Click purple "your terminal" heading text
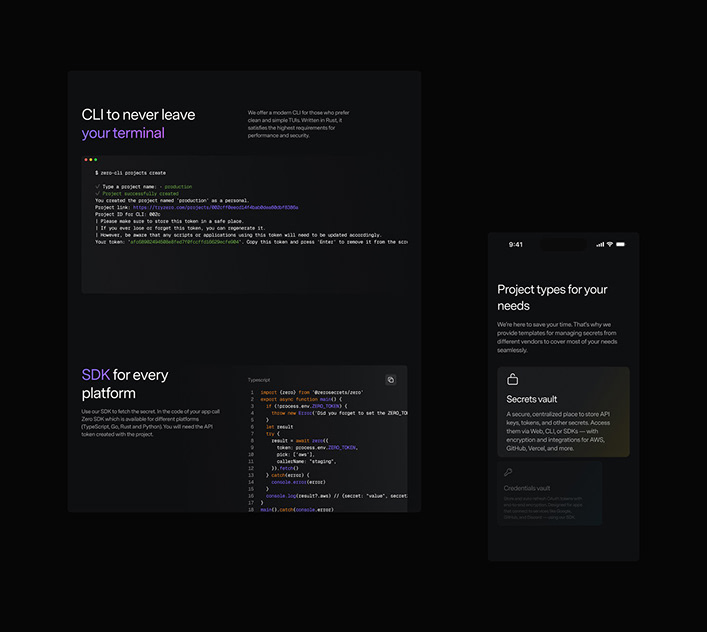Image resolution: width=707 pixels, height=632 pixels. tap(123, 133)
